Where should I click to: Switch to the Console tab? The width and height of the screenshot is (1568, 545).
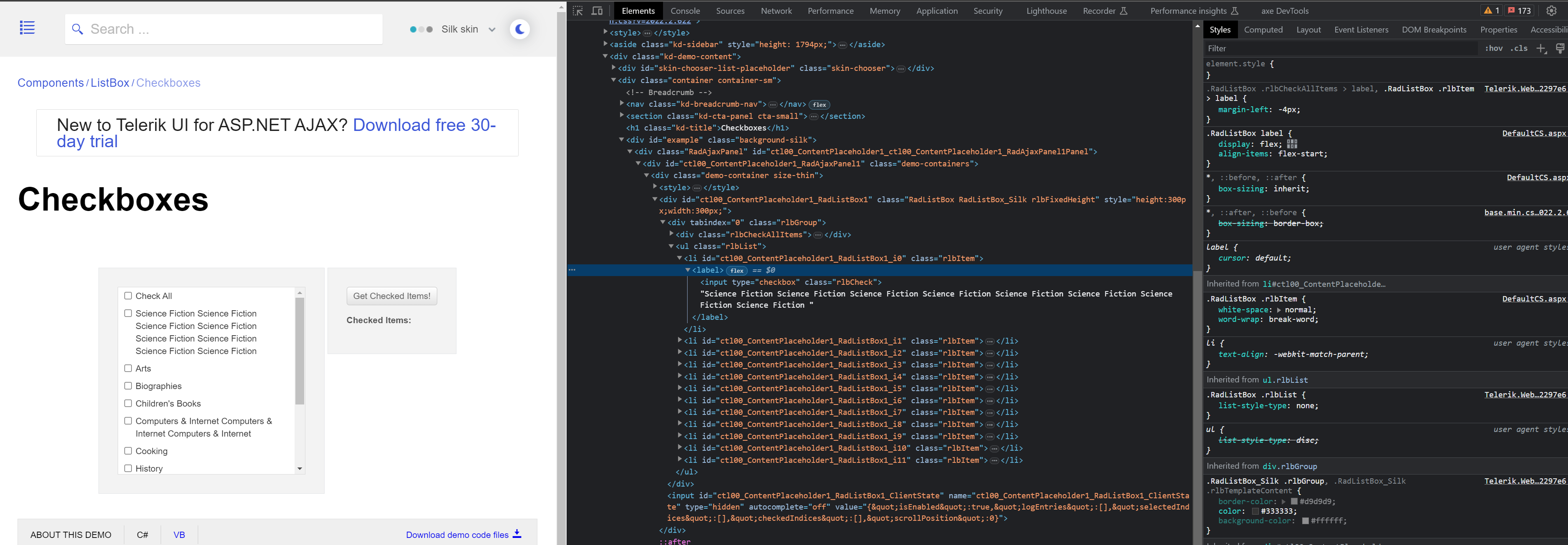pyautogui.click(x=685, y=11)
